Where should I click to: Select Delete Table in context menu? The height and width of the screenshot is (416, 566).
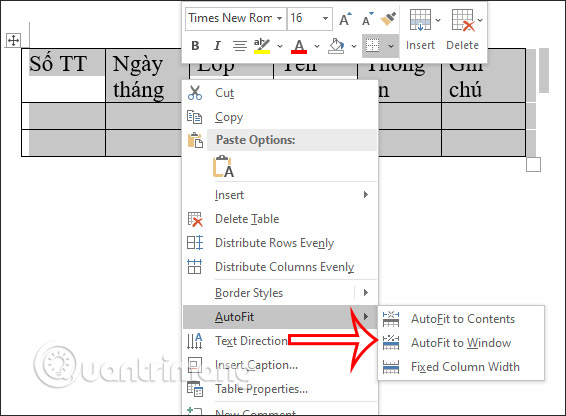point(280,219)
